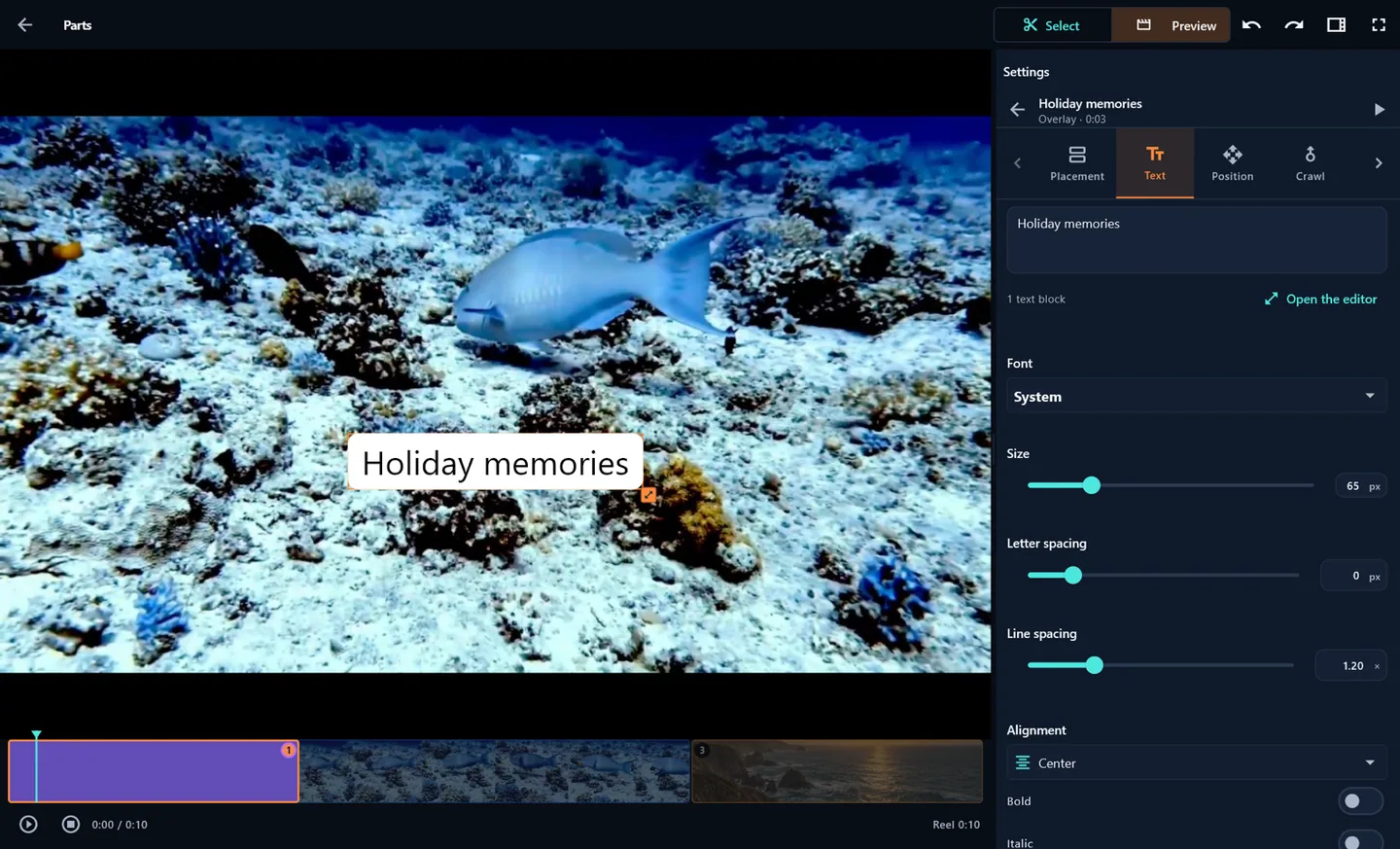1400x849 pixels.
Task: Toggle the Italic switch
Action: [x=1359, y=841]
